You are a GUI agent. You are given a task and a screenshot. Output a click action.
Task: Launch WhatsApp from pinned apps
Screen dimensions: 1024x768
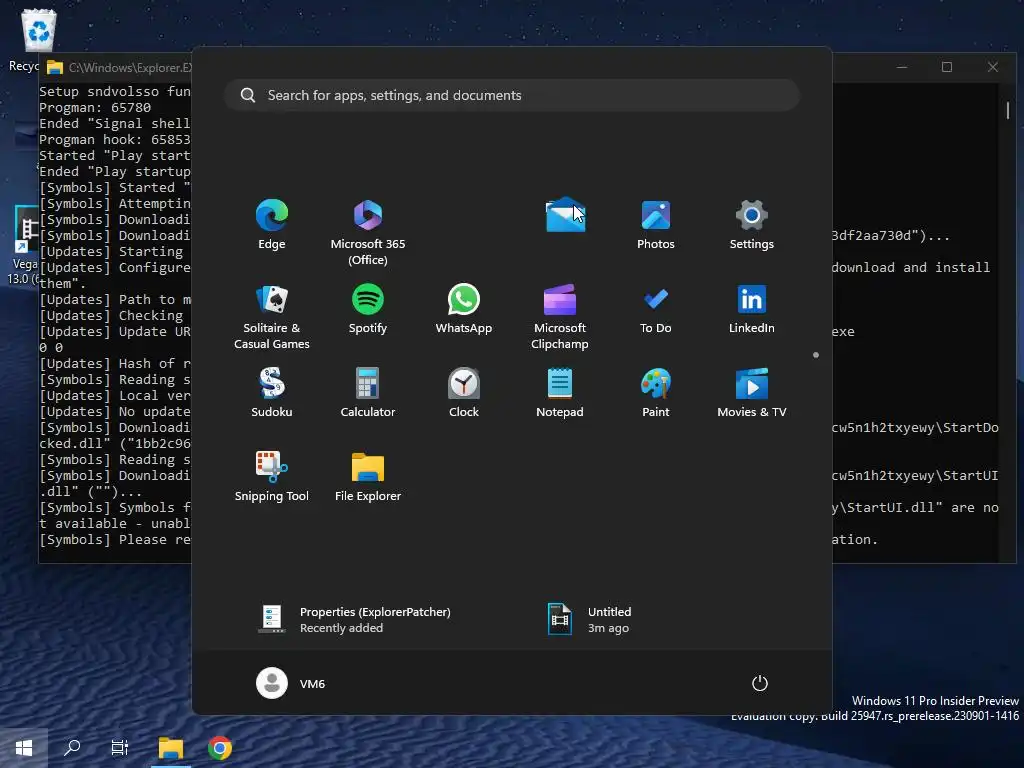click(464, 309)
